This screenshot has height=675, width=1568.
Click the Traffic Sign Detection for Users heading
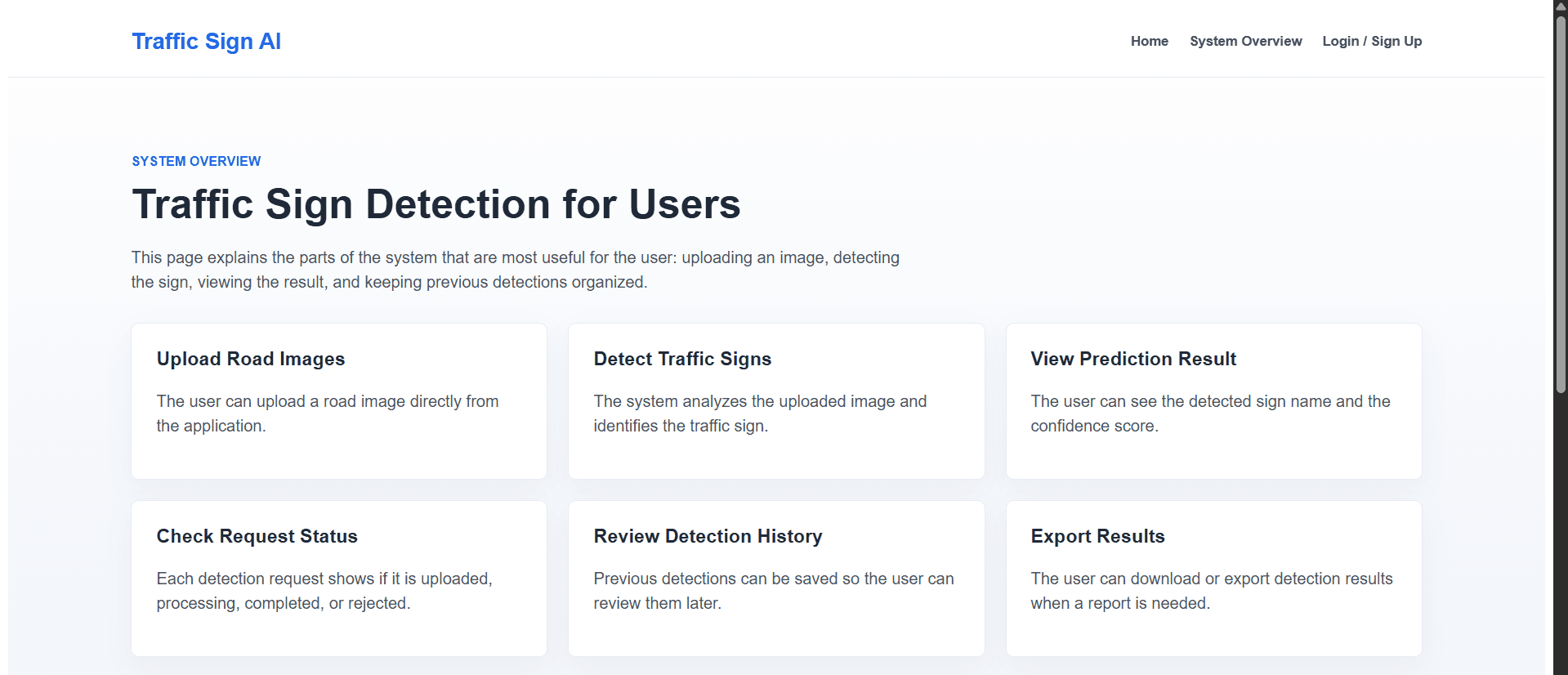click(436, 204)
